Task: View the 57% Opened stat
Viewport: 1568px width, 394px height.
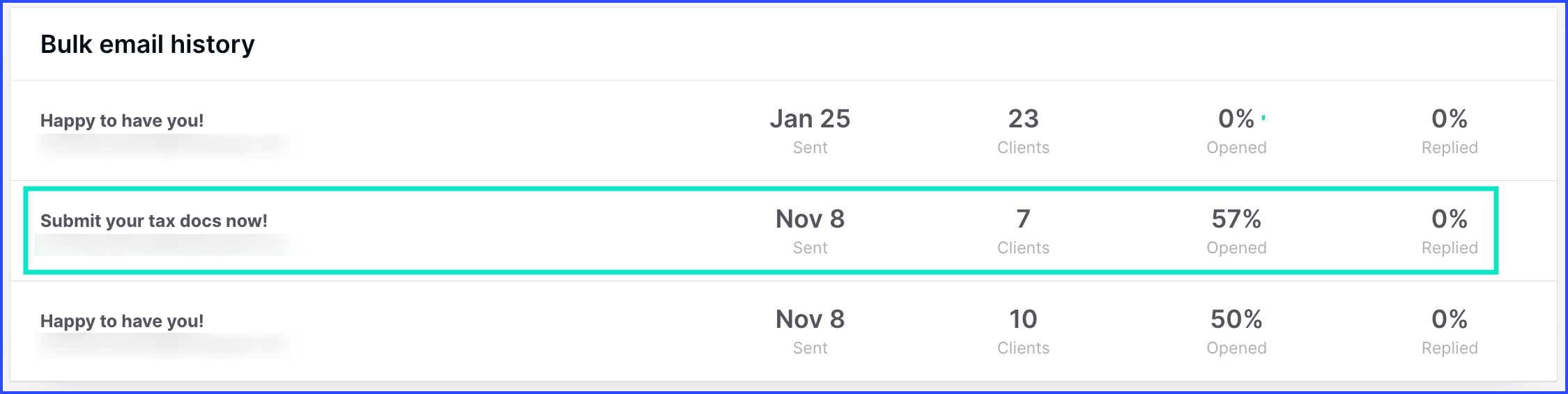Action: (x=1236, y=230)
